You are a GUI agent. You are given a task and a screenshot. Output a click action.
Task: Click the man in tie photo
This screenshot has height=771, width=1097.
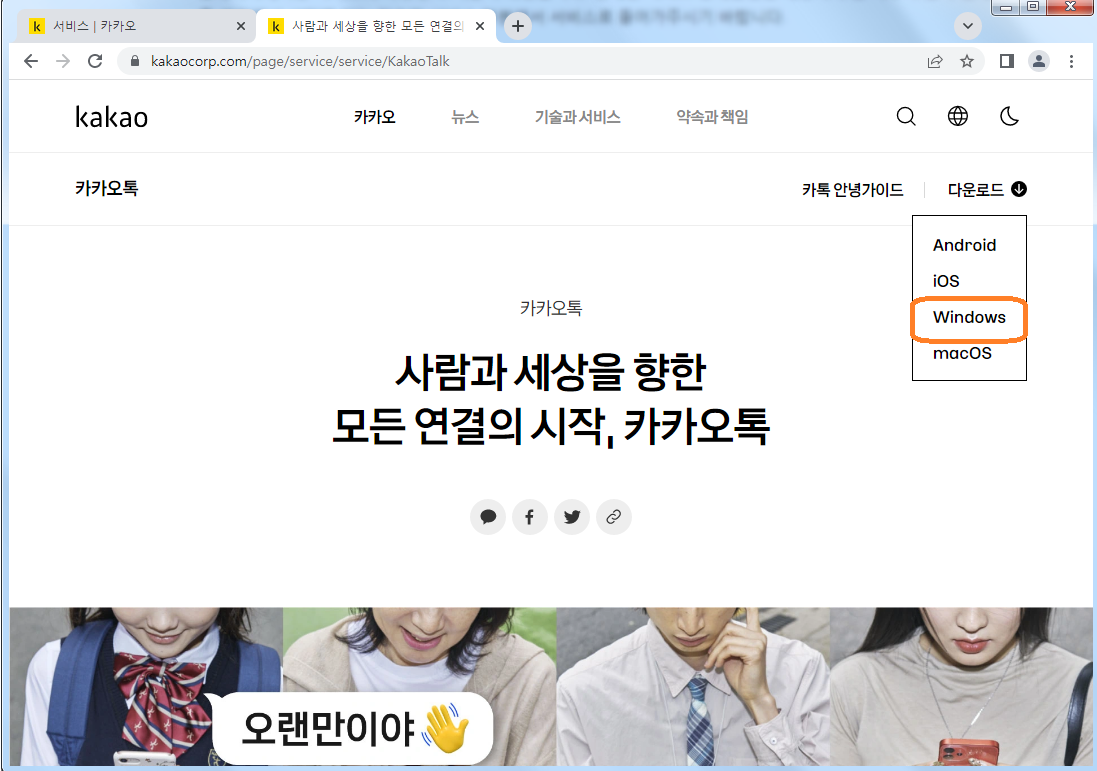pos(693,686)
